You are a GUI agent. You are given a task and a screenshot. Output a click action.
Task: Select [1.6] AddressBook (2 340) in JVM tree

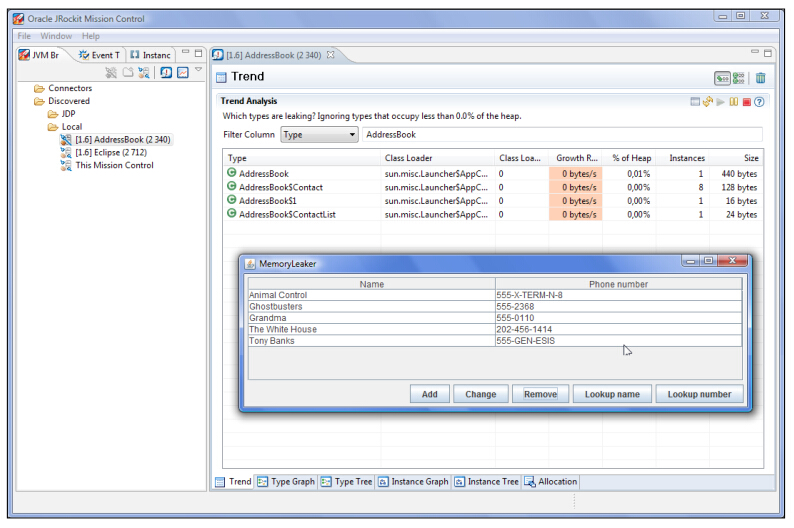pyautogui.click(x=116, y=139)
